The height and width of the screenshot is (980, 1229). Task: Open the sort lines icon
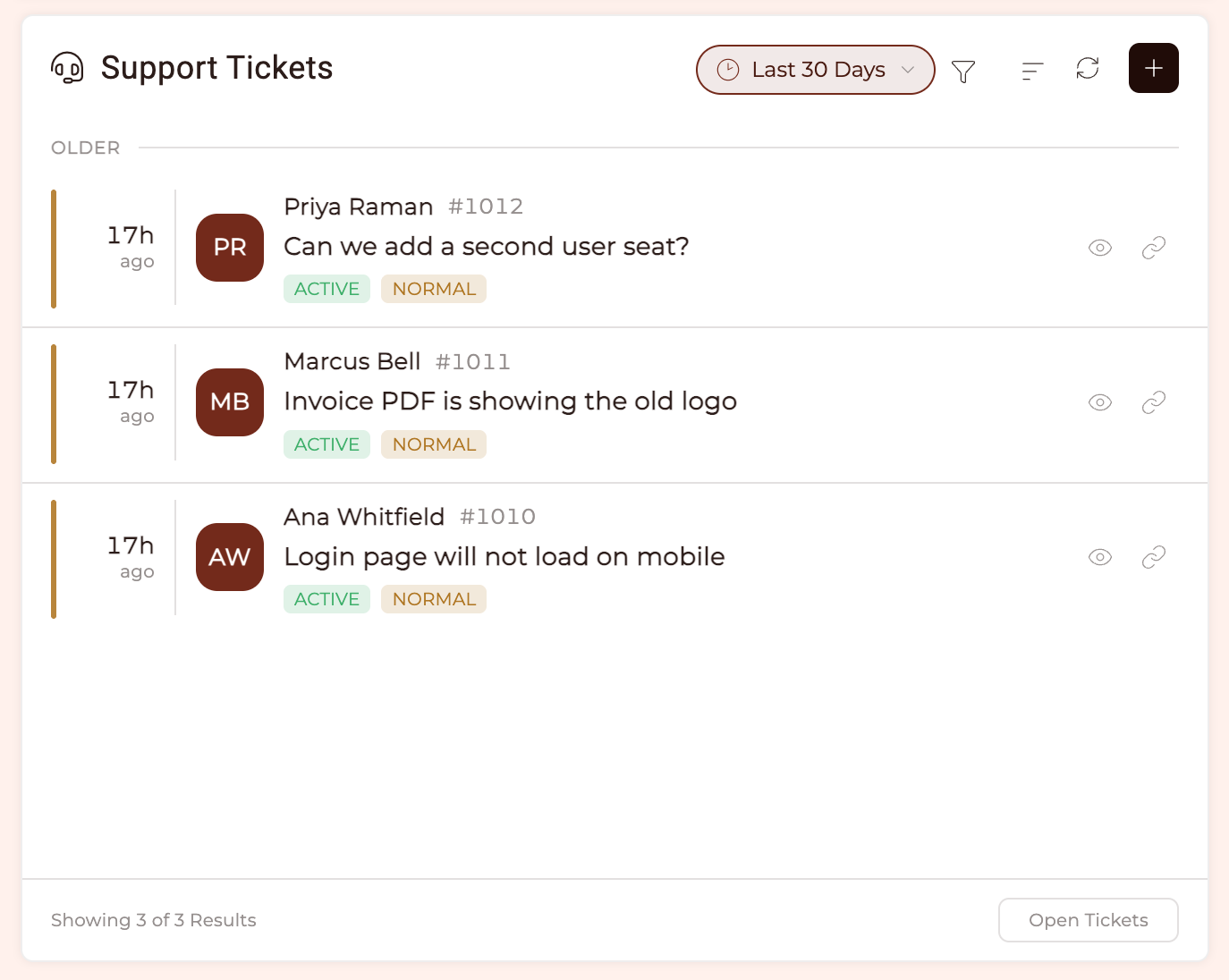(1032, 71)
